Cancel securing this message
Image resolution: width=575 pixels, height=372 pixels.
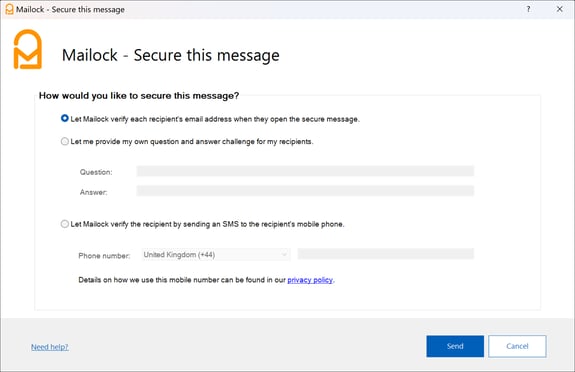517,346
